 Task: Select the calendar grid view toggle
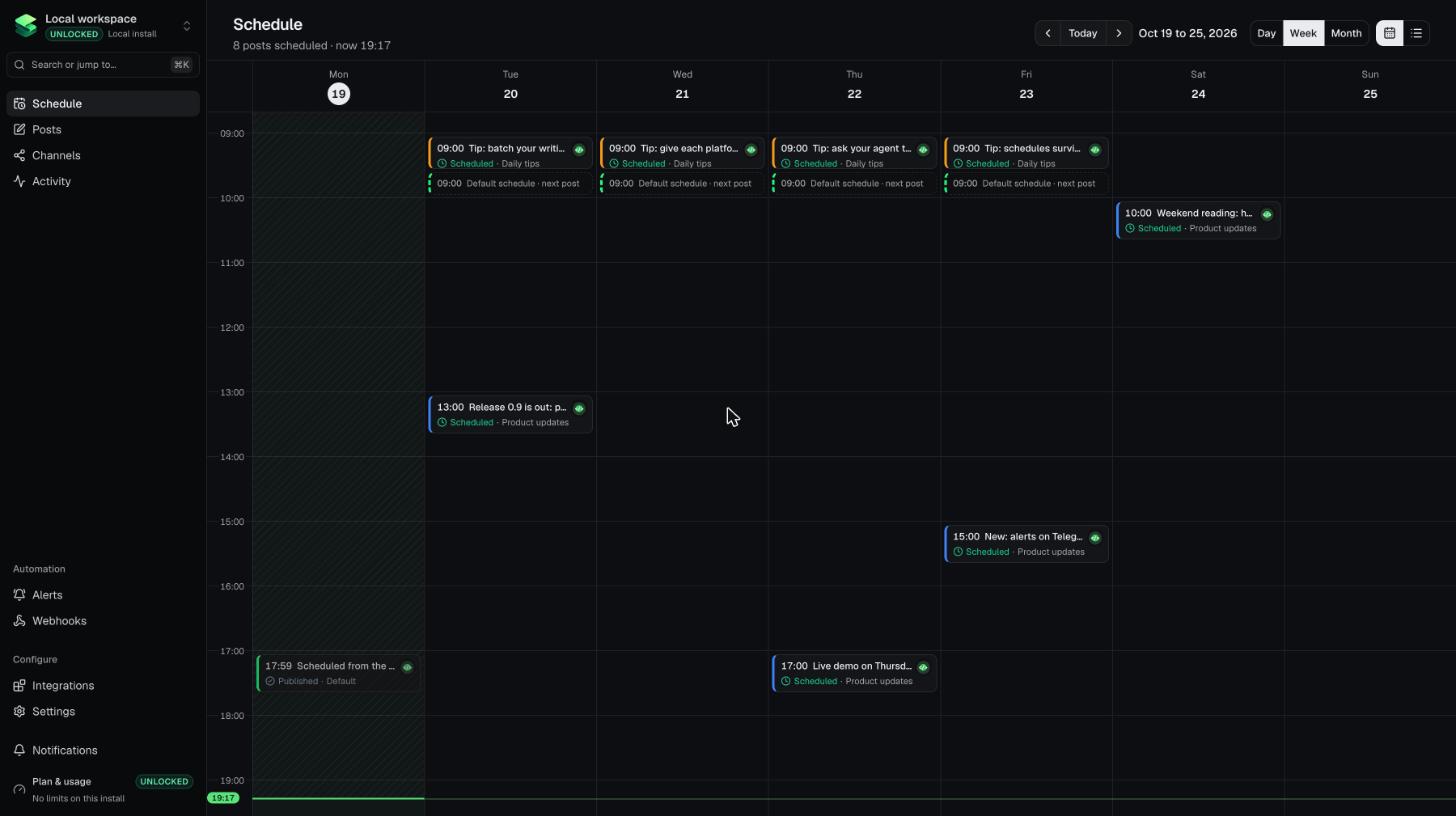1390,33
